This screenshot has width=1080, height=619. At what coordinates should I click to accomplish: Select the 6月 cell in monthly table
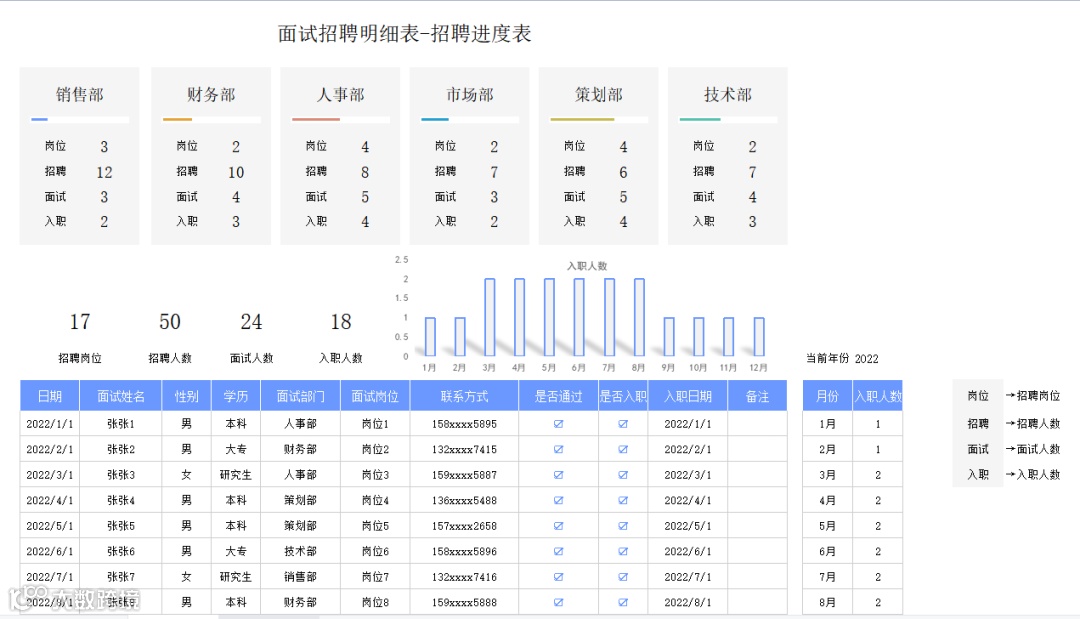[827, 552]
